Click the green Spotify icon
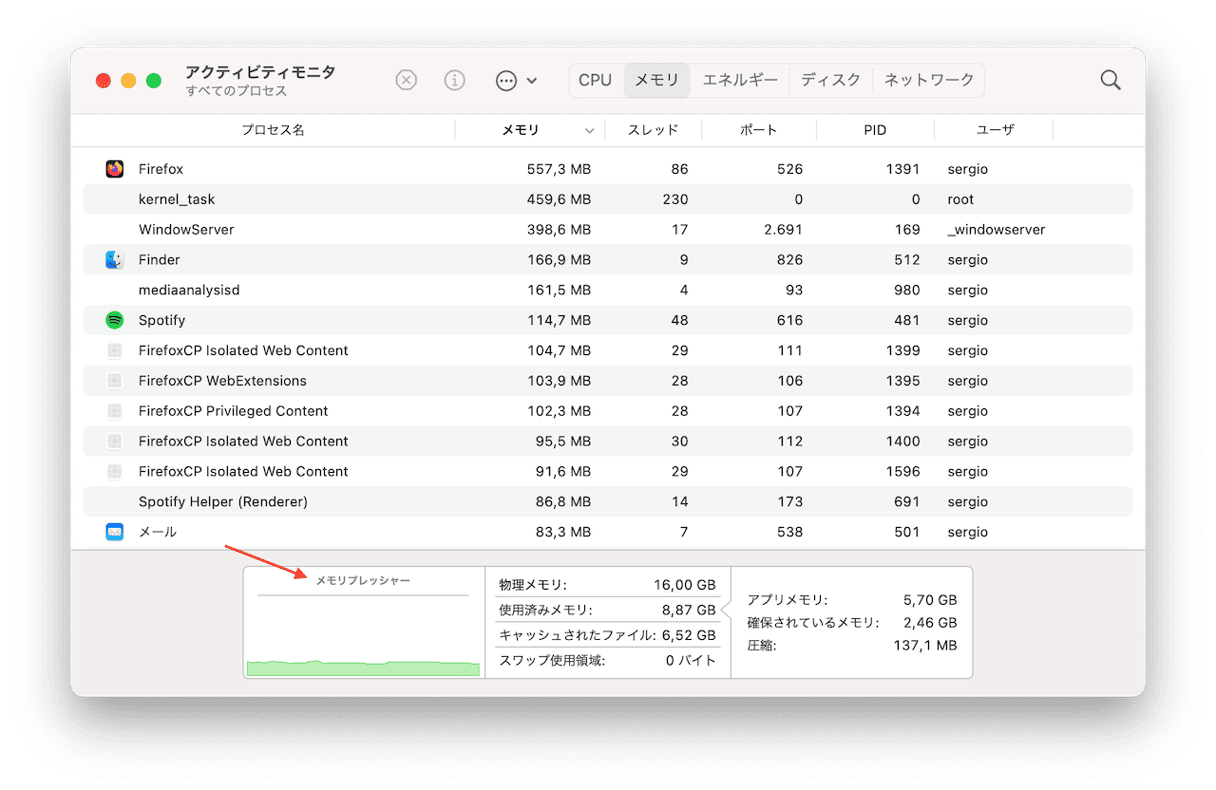Viewport: 1216px width, 790px height. (115, 320)
